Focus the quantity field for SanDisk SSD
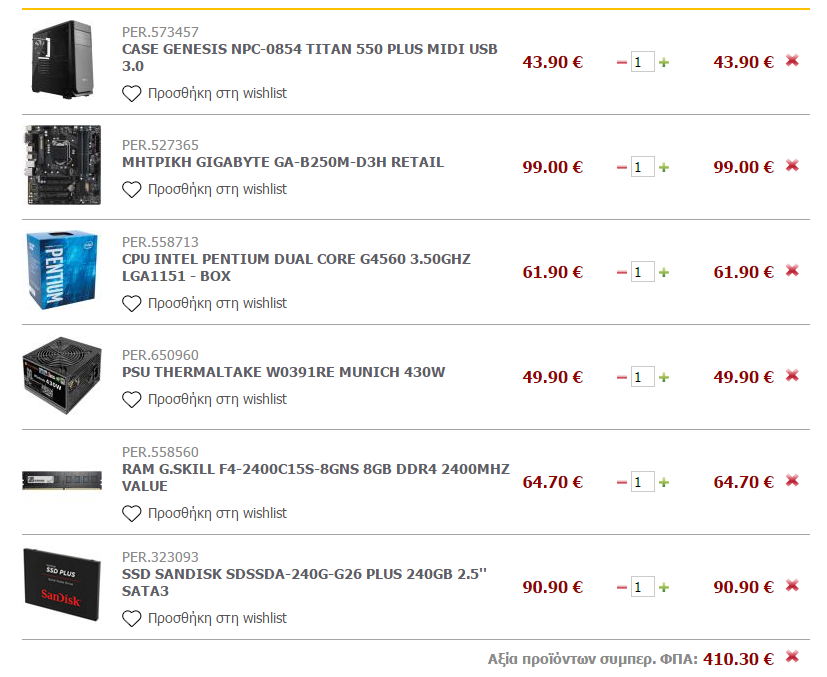Image resolution: width=827 pixels, height=677 pixels. [642, 587]
